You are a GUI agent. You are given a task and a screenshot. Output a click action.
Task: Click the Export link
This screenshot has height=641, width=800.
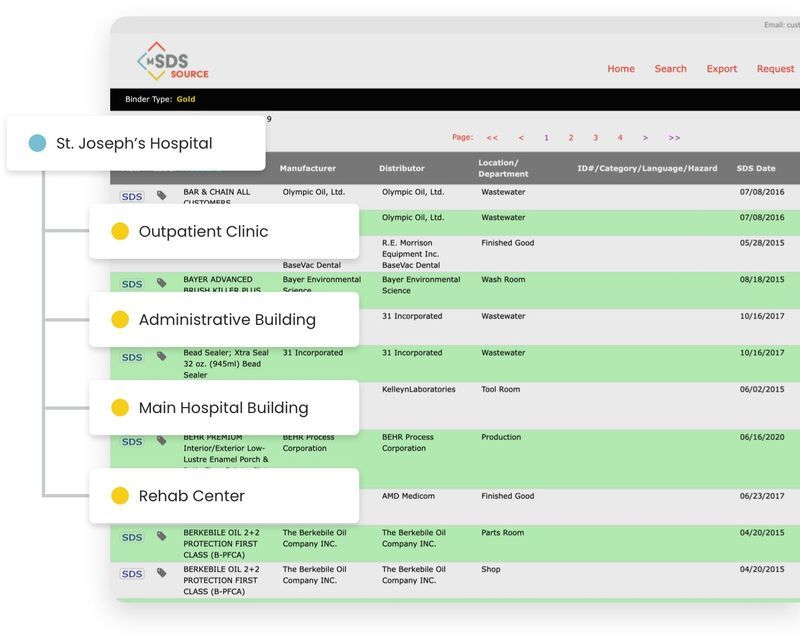pyautogui.click(x=721, y=68)
